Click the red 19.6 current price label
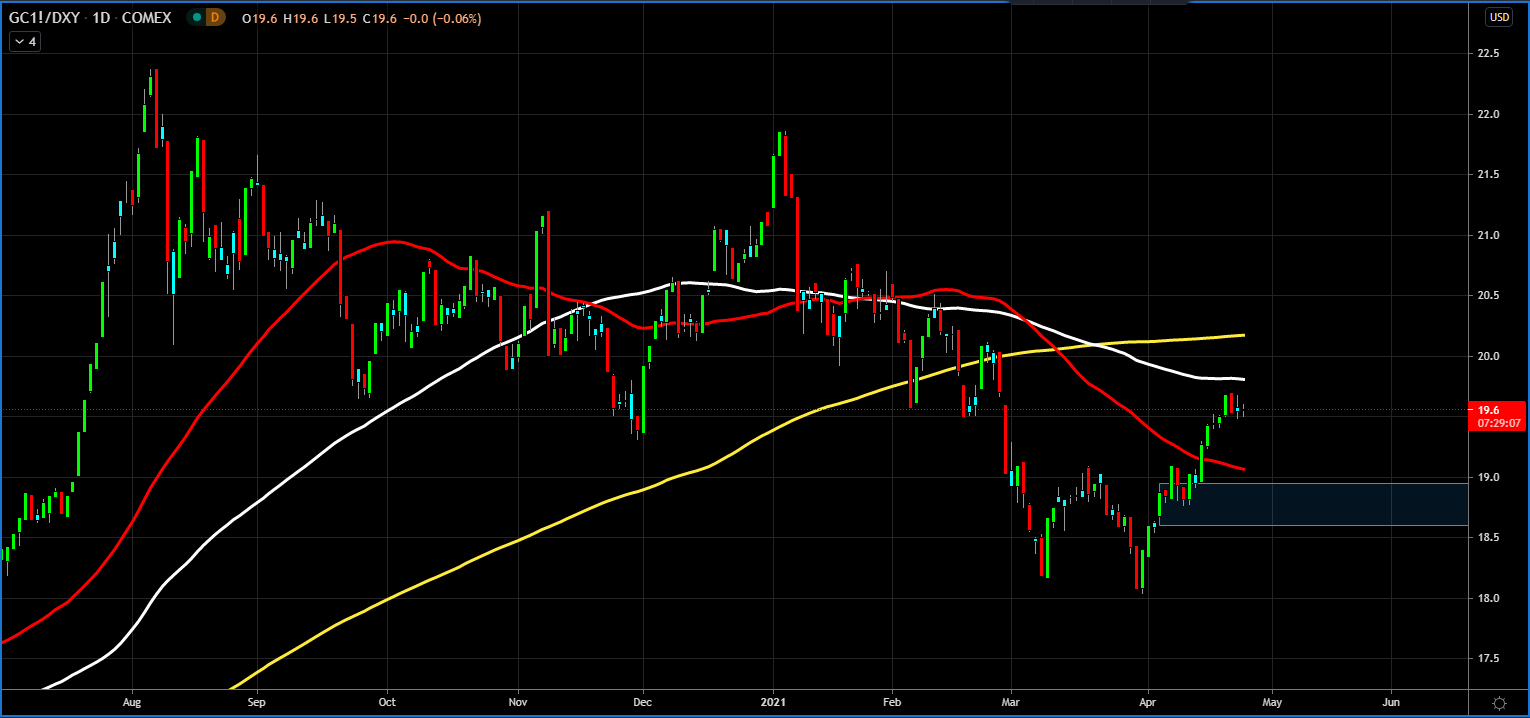1530x718 pixels. coord(1497,415)
